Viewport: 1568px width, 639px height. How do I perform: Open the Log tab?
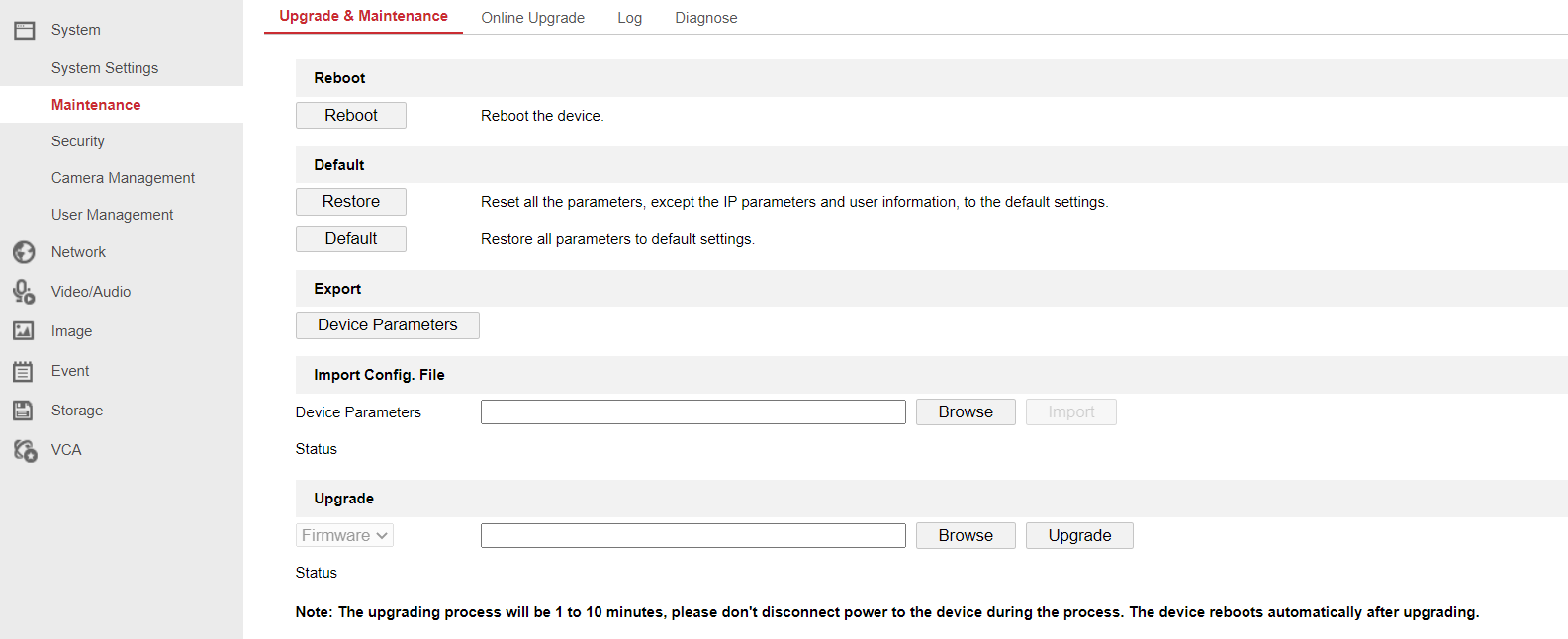point(629,18)
